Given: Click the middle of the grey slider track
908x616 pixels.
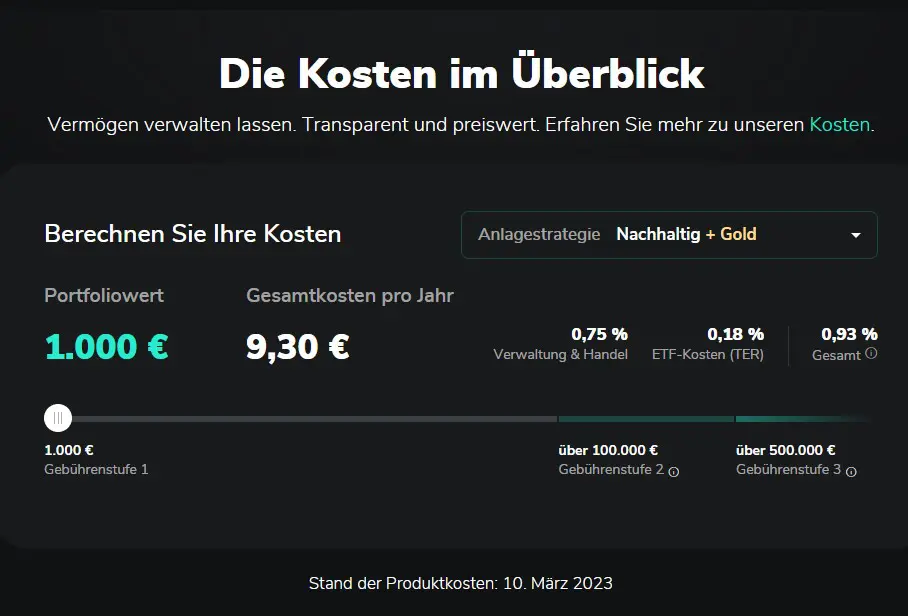Looking at the screenshot, I should point(314,419).
